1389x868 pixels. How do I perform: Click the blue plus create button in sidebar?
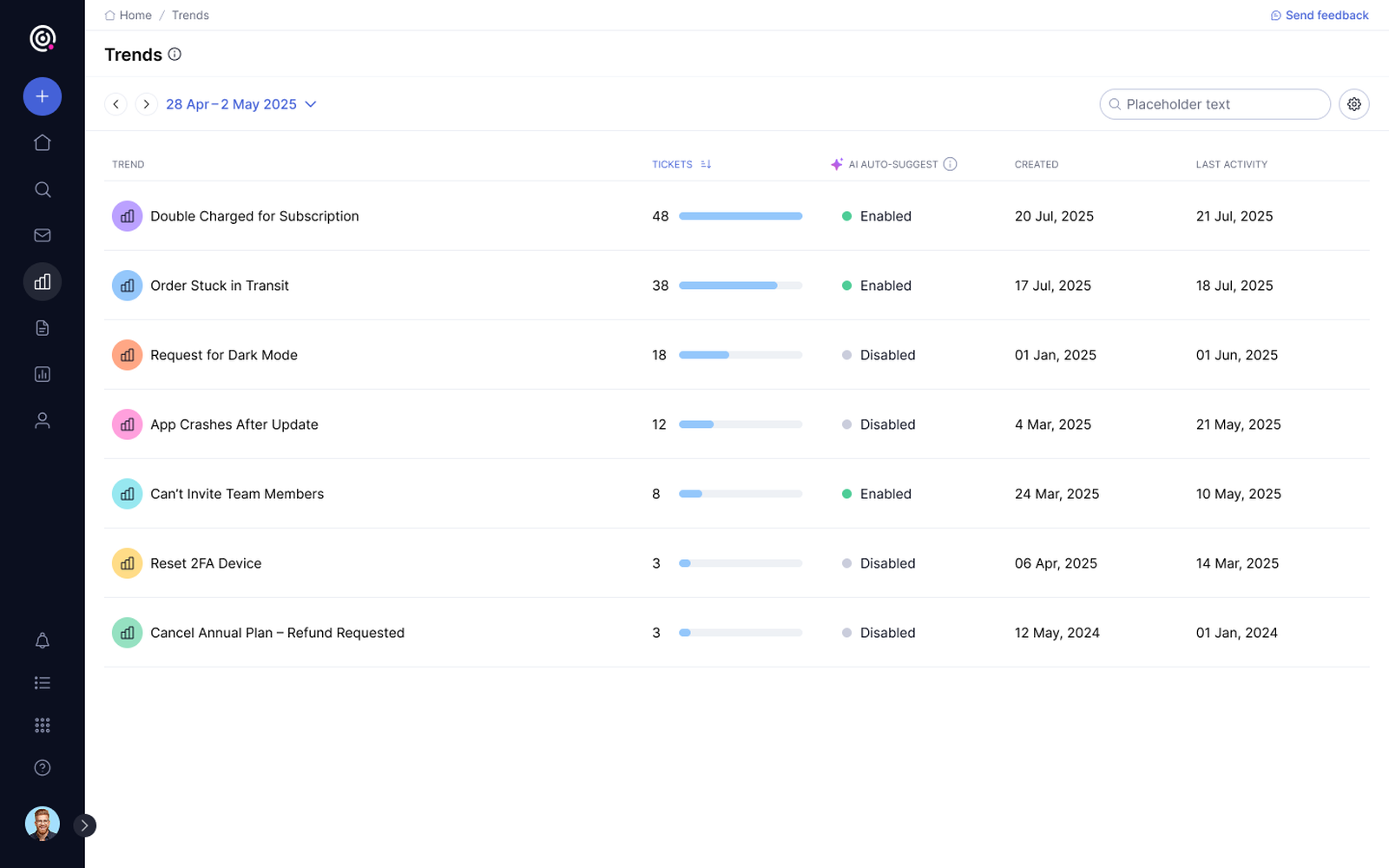tap(42, 96)
